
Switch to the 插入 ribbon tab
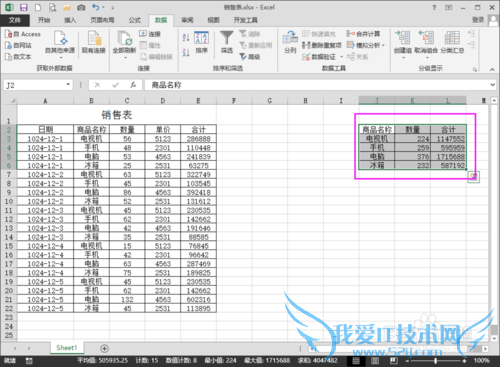(70, 20)
